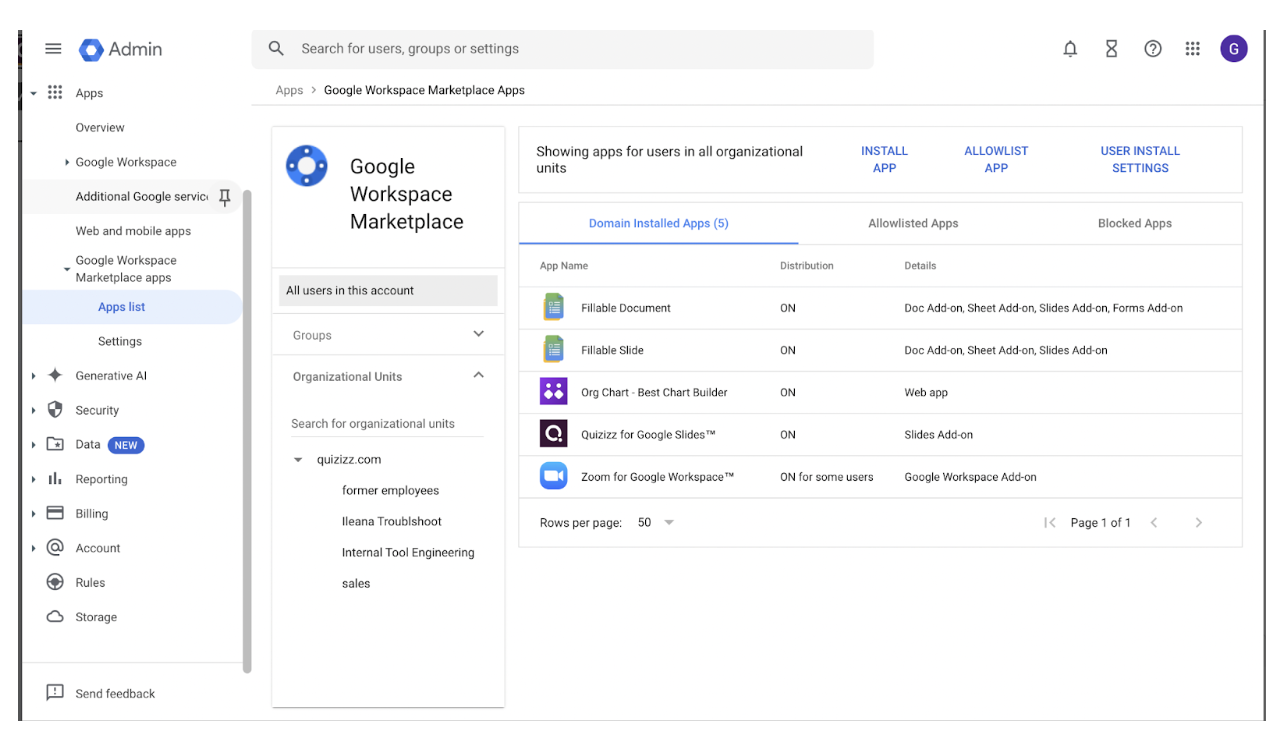Click the Google Workspace Marketplace logo

(x=307, y=166)
